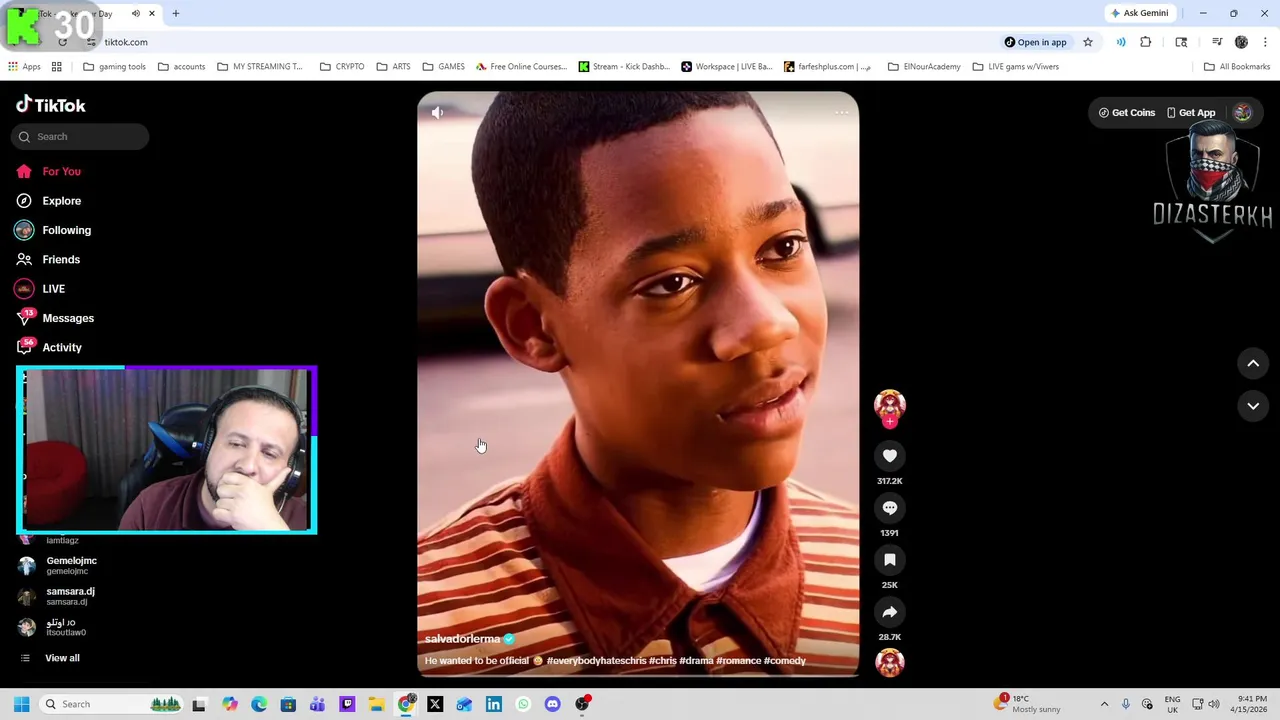Open the ARTS bookmark folder
The width and height of the screenshot is (1280, 720).
tap(393, 67)
